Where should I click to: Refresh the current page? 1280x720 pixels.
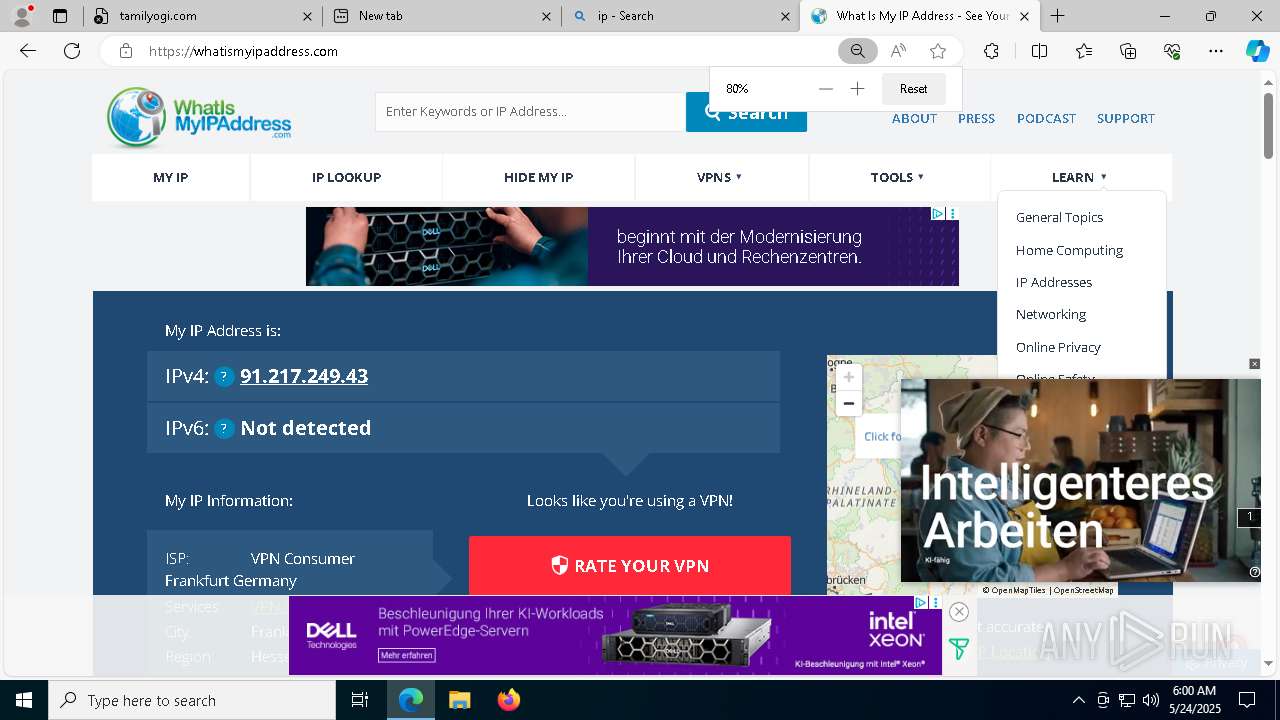tap(72, 51)
